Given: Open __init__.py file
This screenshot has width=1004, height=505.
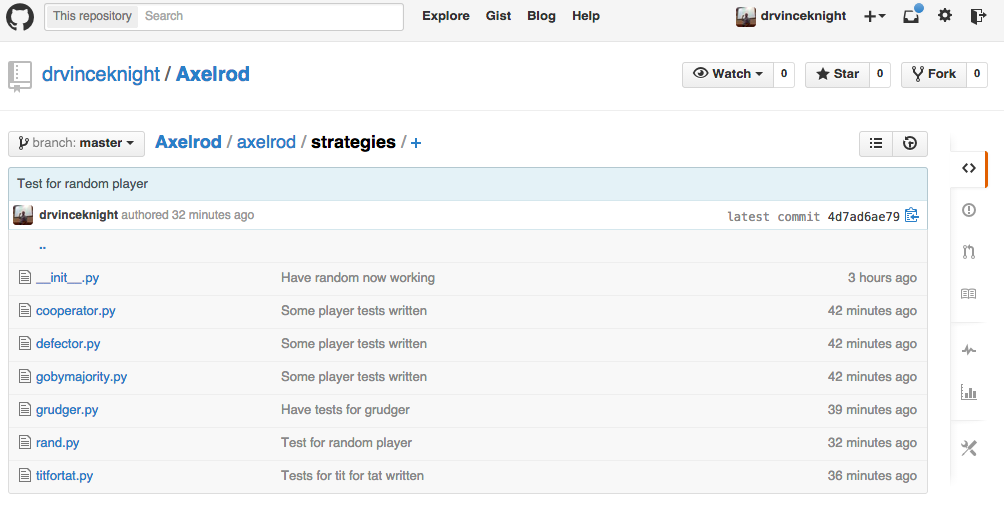Looking at the screenshot, I should (67, 278).
